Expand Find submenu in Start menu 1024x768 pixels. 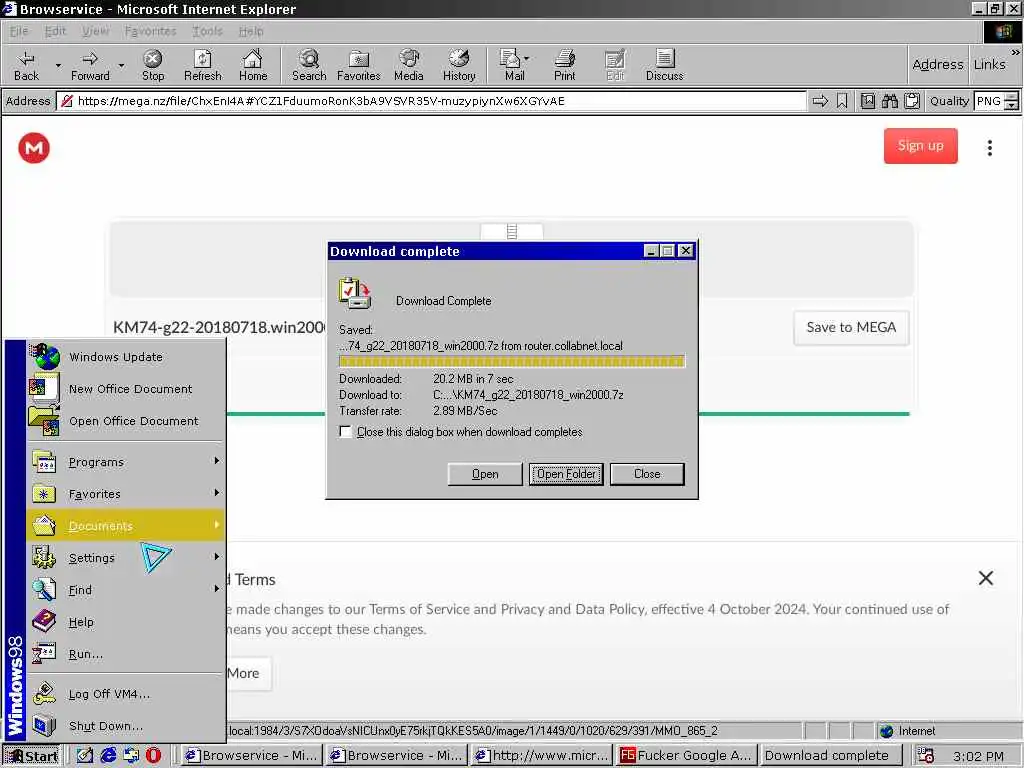pos(127,590)
